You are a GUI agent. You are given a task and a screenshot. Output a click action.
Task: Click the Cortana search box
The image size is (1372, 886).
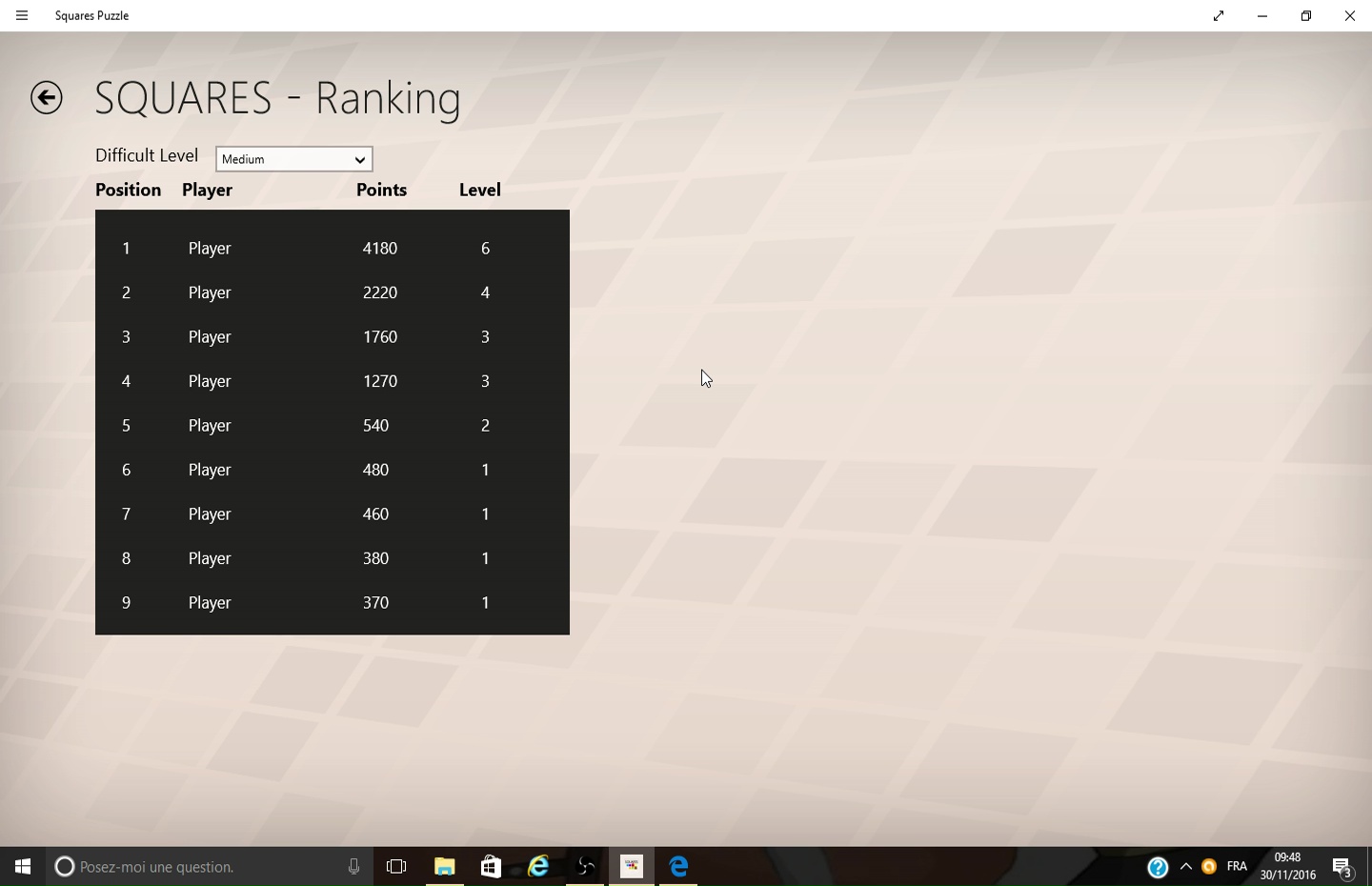[x=200, y=866]
